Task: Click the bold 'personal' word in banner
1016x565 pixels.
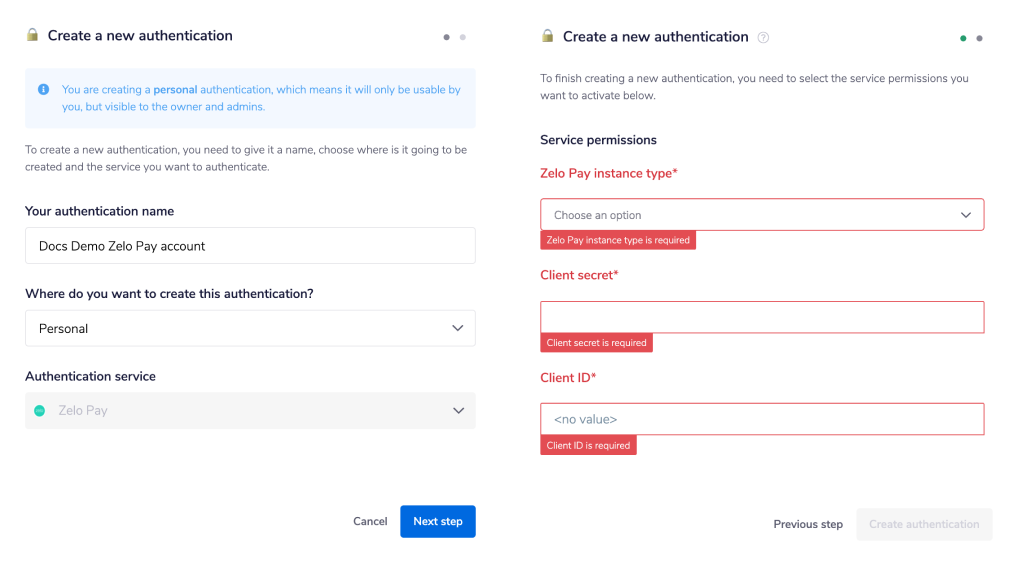Action: pos(175,90)
